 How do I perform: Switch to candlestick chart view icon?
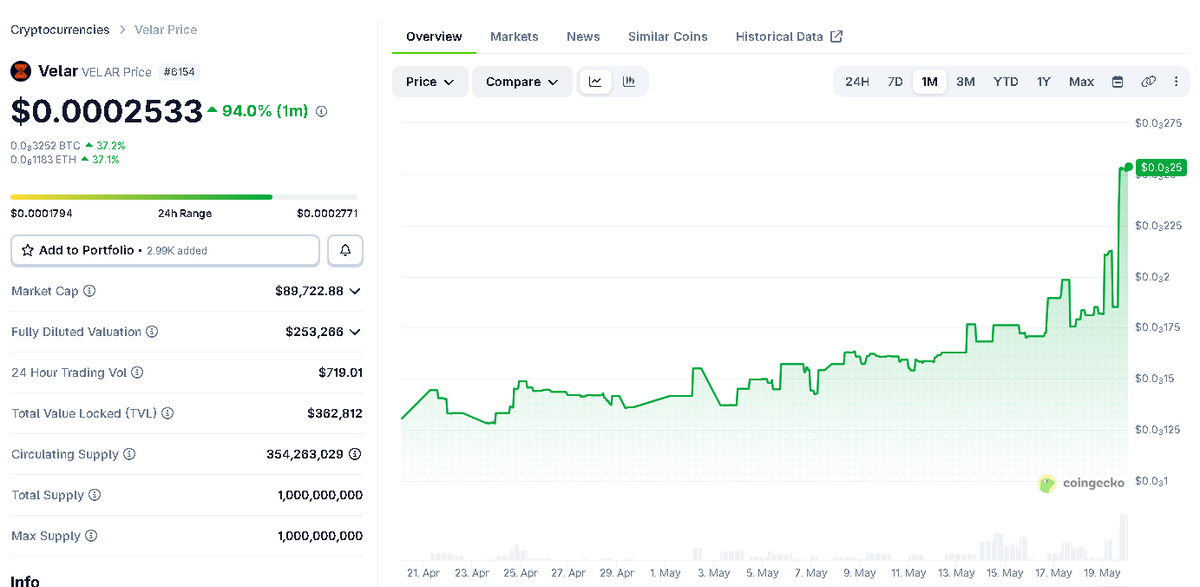629,82
